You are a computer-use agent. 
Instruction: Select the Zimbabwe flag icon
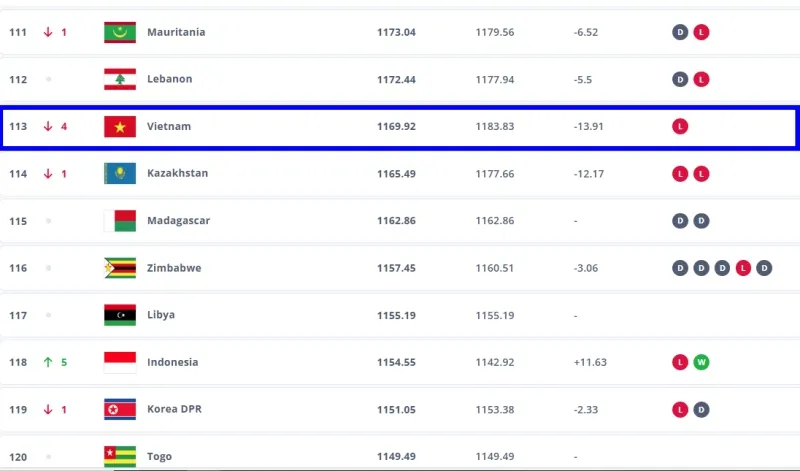click(x=120, y=268)
